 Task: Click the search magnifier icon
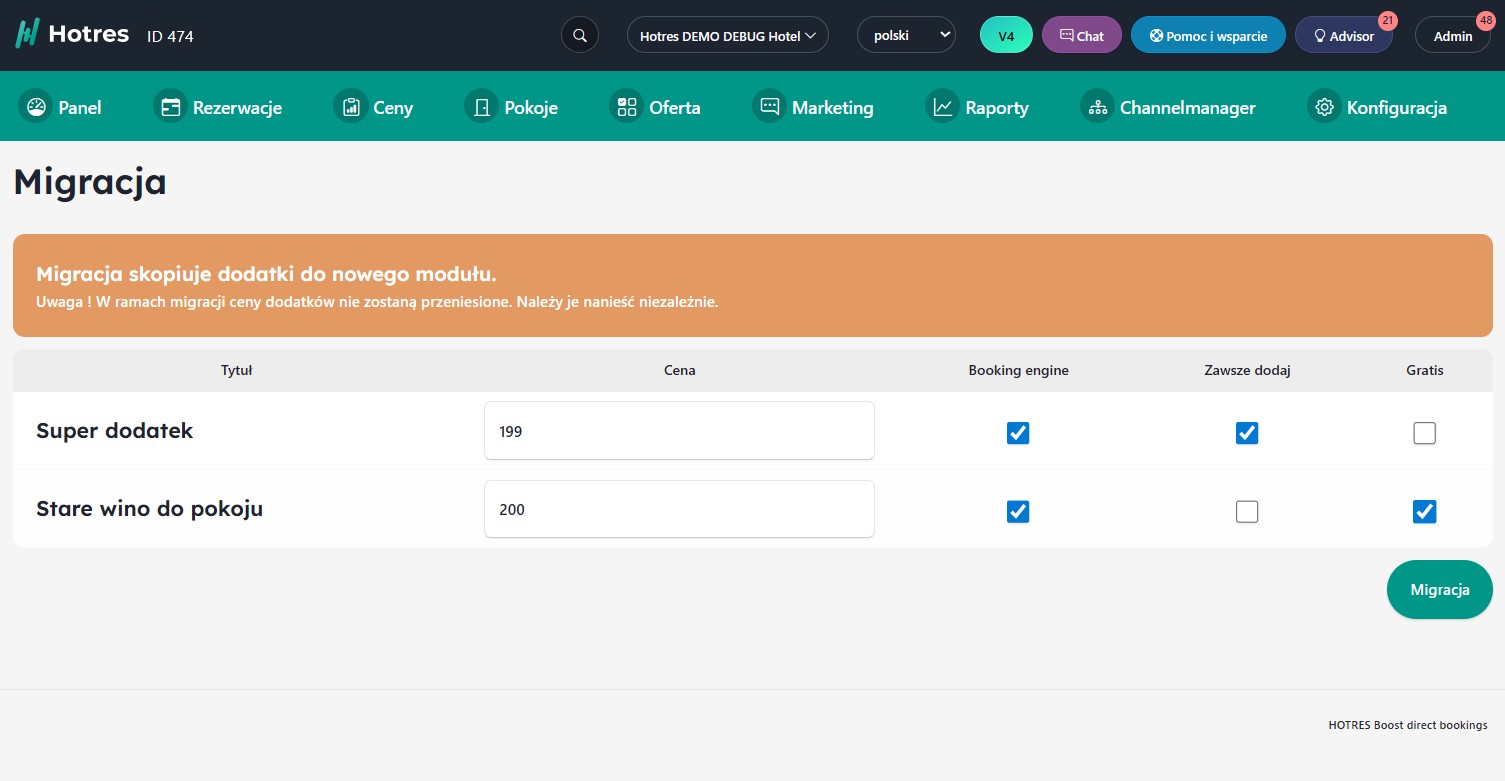(x=580, y=35)
